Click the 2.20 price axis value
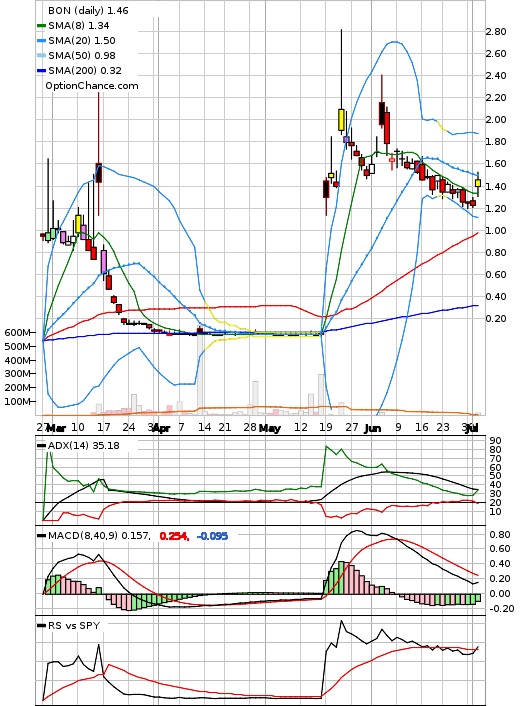The image size is (526, 706). pyautogui.click(x=496, y=98)
